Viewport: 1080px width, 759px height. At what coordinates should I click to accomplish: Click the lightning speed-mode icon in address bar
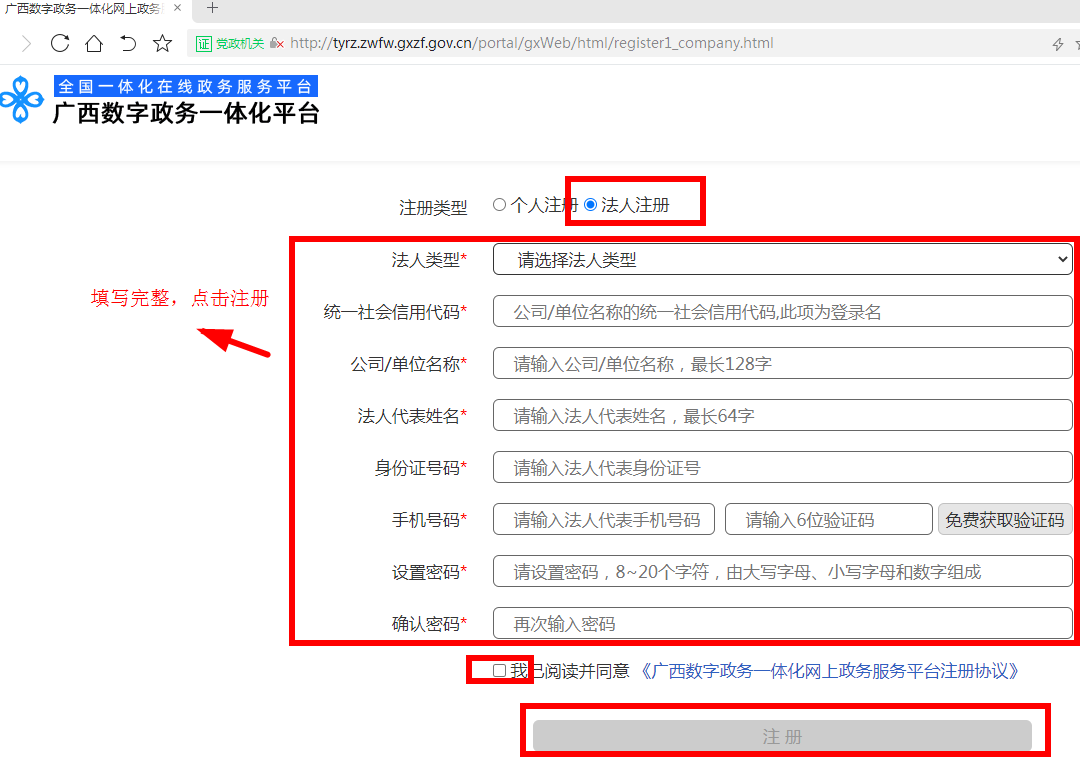(1058, 44)
